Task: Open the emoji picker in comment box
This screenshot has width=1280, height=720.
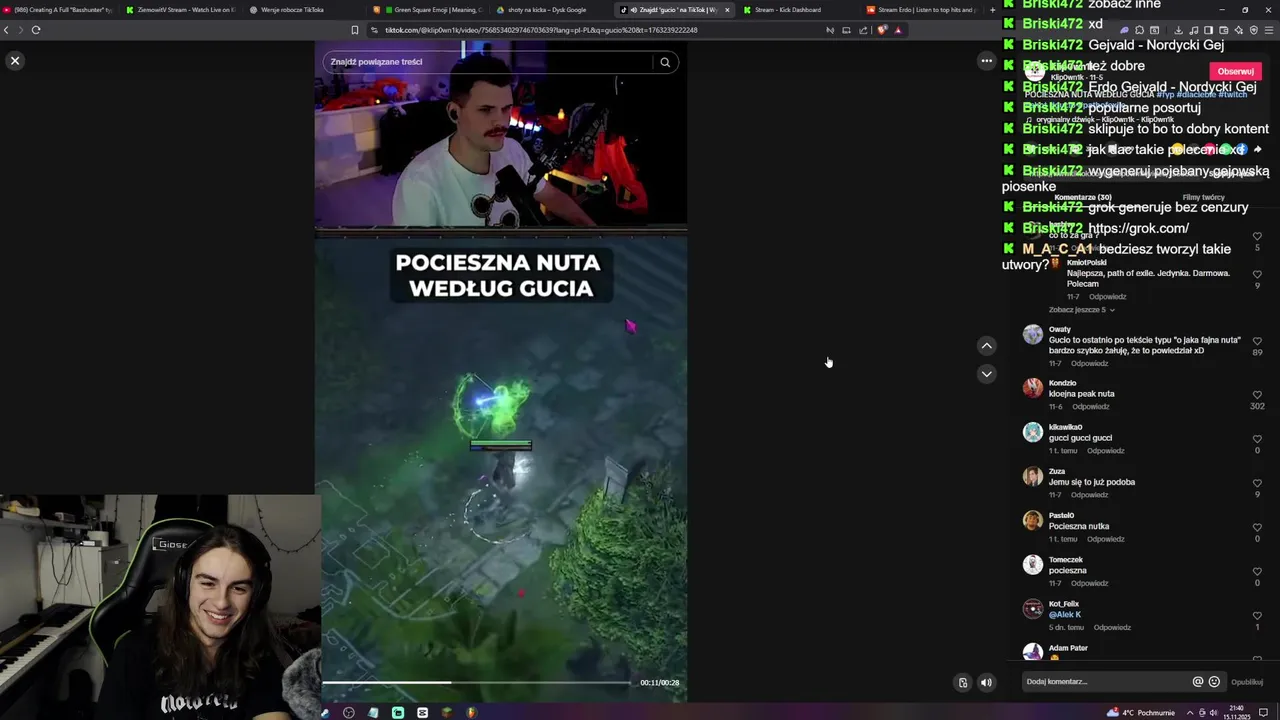Action: point(1214,682)
